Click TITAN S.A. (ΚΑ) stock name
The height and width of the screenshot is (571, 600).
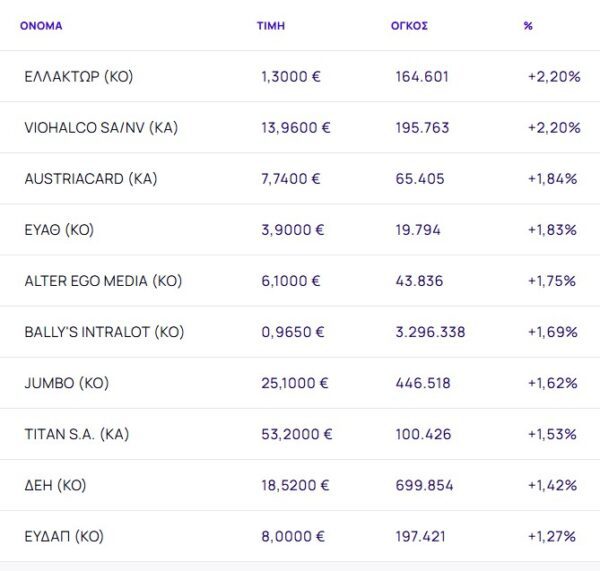(x=77, y=434)
